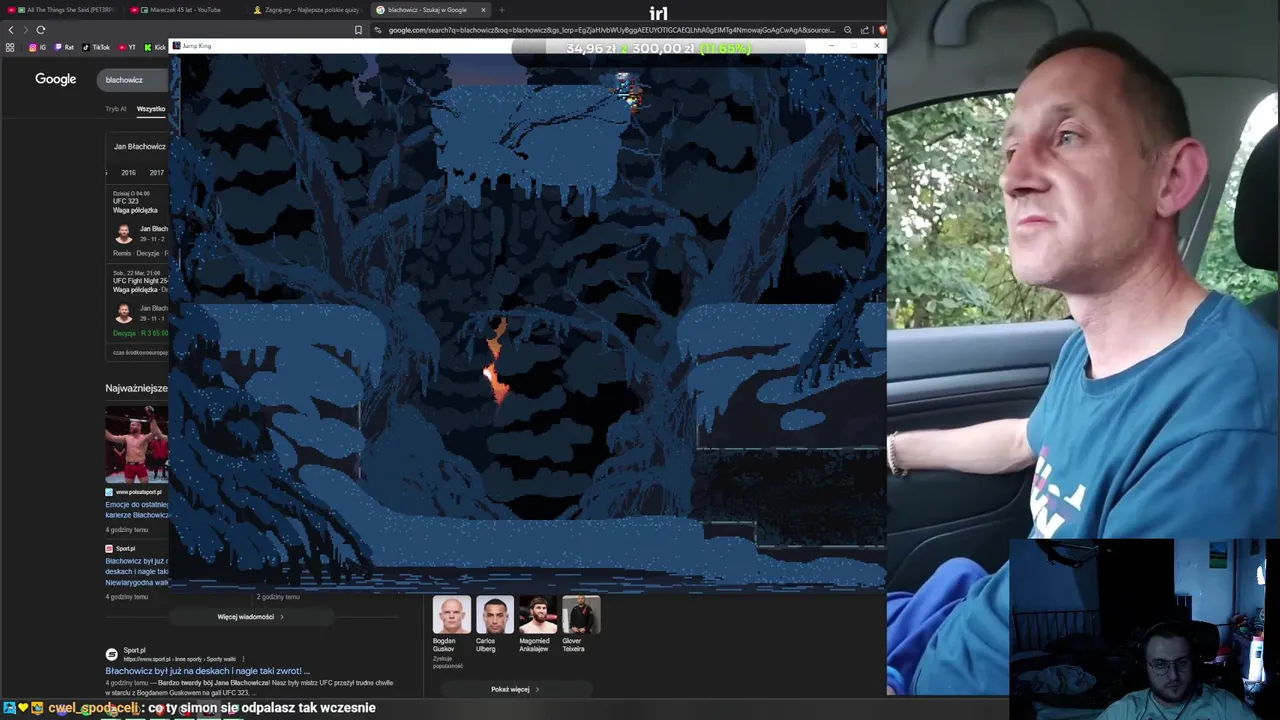Click the share icon in address bar
This screenshot has width=1280, height=720.
coord(865,30)
